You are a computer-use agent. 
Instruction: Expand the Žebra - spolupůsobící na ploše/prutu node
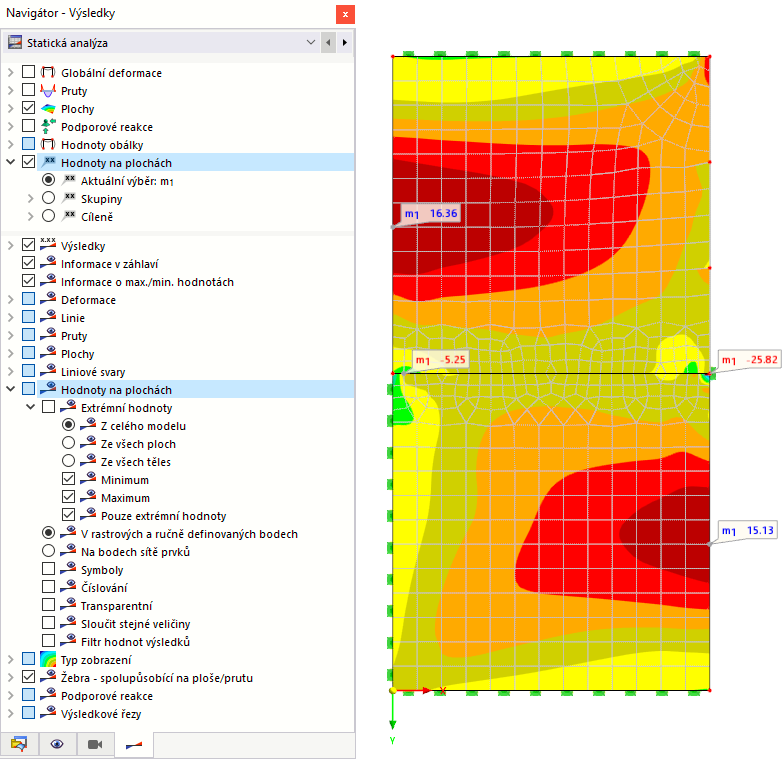(10, 677)
